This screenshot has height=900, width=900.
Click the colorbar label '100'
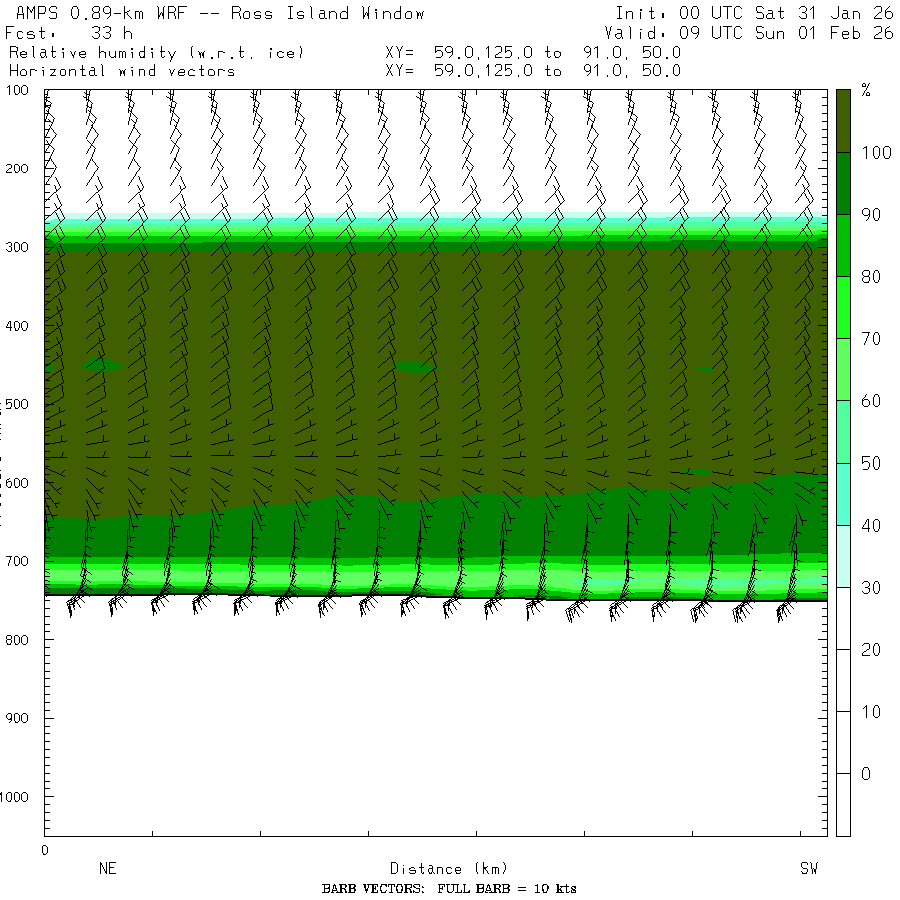[876, 153]
